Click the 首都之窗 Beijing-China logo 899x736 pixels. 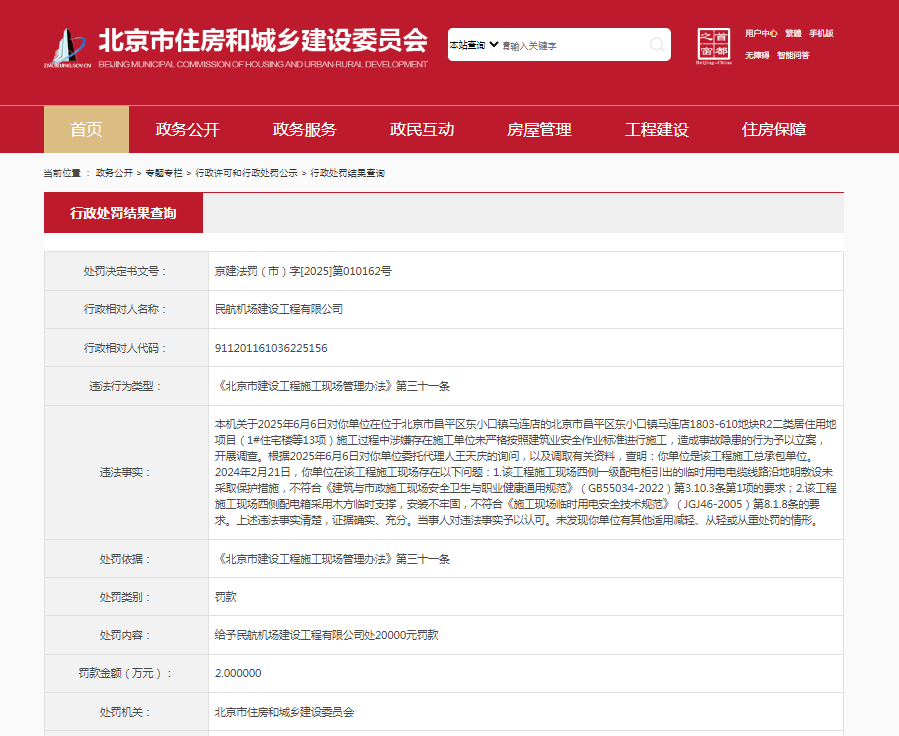click(713, 45)
